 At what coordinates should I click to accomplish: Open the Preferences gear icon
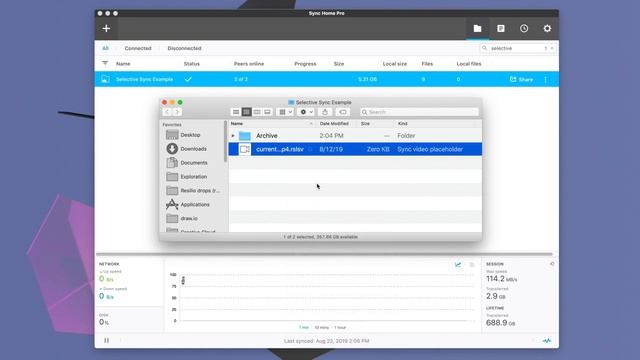pos(547,29)
